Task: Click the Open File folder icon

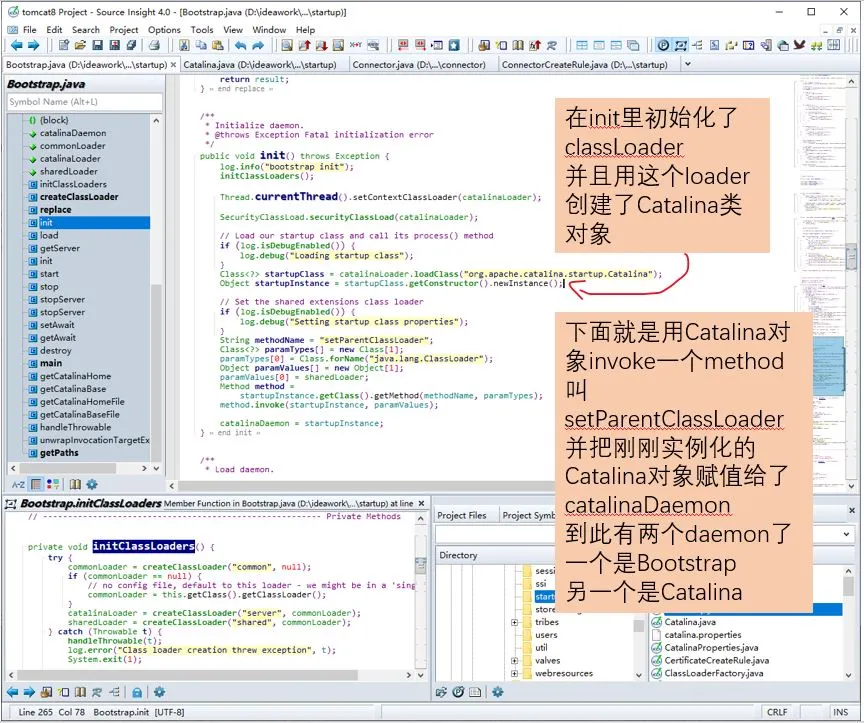Action: (80, 45)
